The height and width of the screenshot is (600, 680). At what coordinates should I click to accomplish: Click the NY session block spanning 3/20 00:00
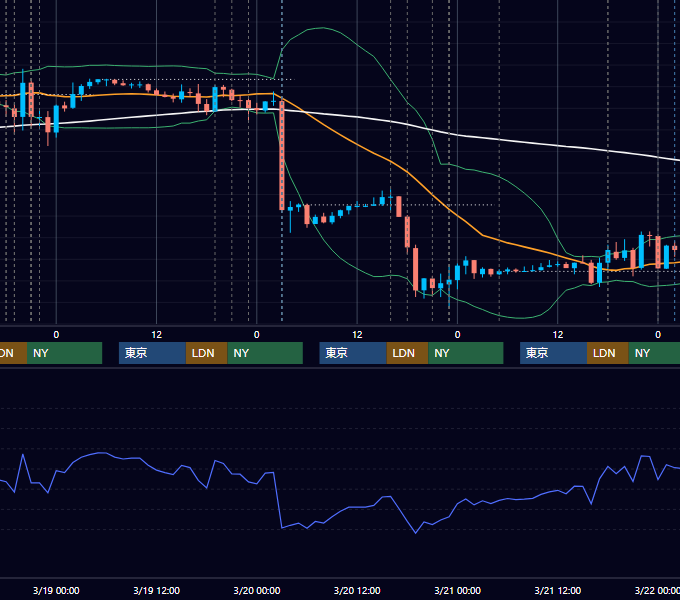click(x=265, y=353)
